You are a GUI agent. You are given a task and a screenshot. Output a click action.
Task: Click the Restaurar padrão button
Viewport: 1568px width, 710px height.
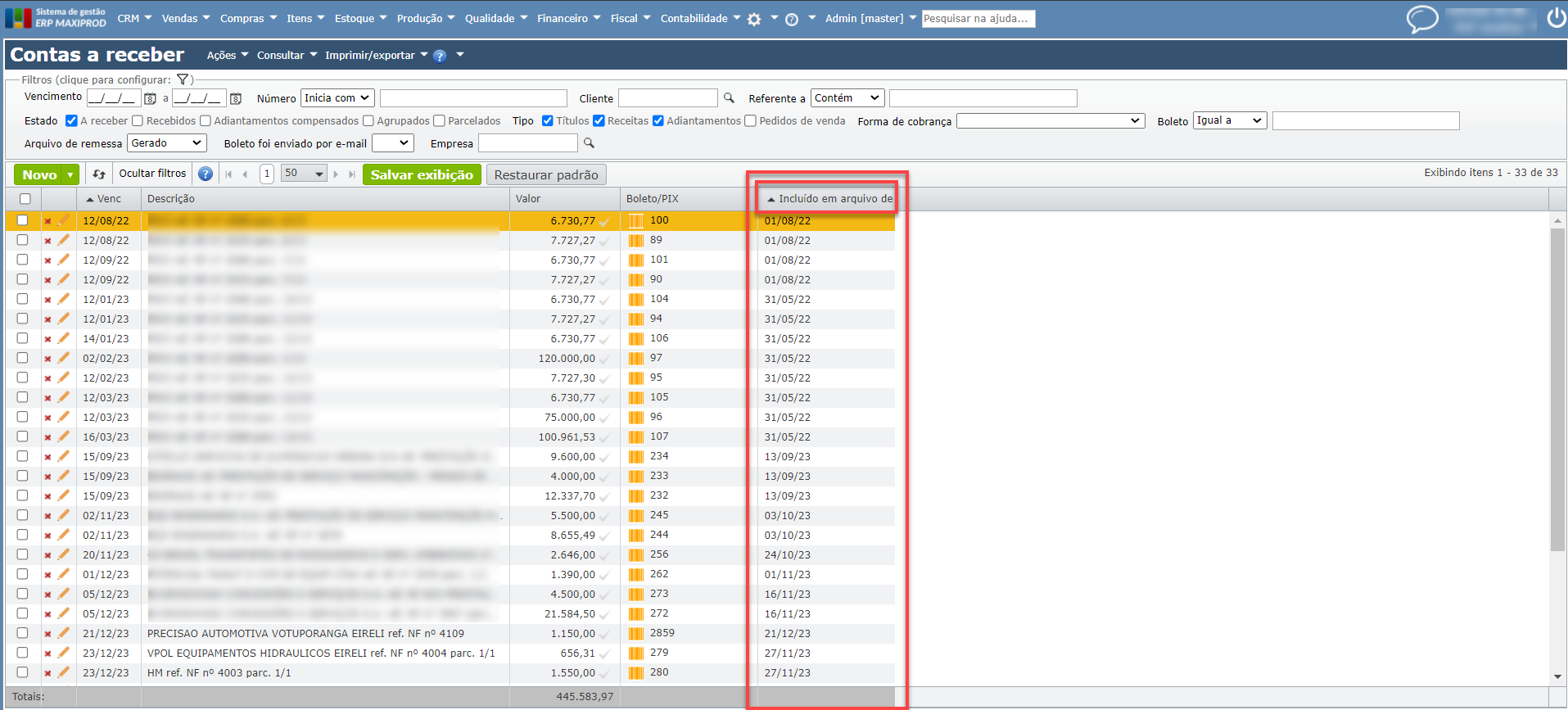point(546,174)
